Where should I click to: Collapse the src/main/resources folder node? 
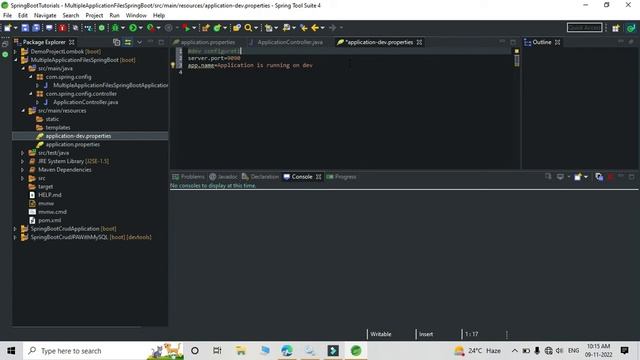(23, 111)
